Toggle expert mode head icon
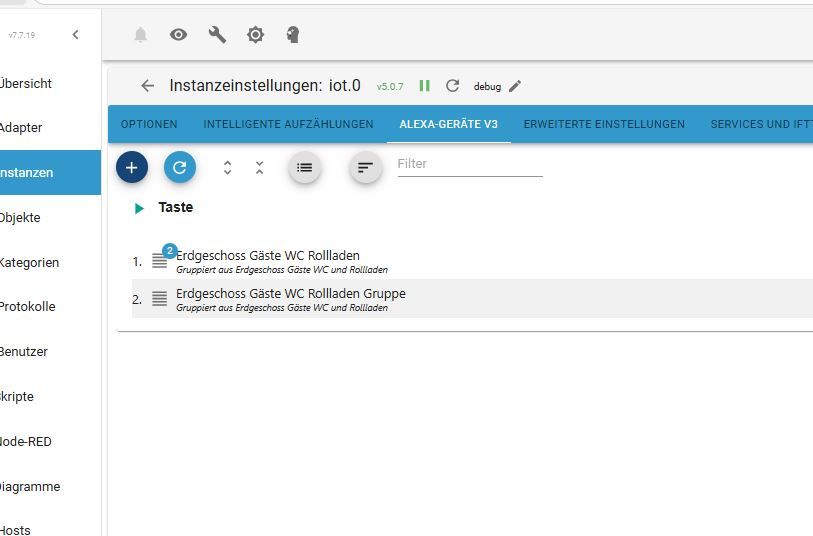813x536 pixels. click(293, 35)
